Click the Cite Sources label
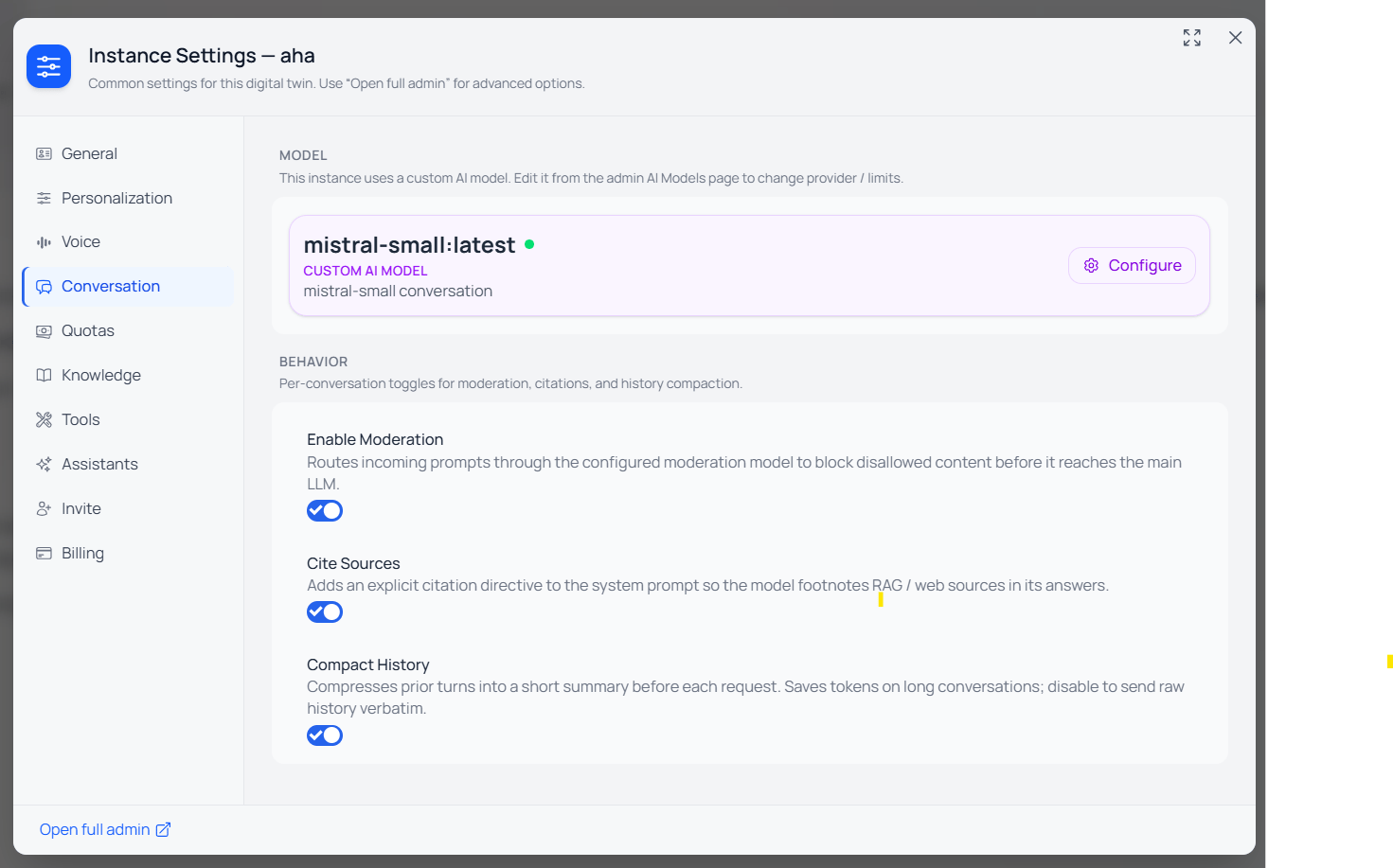 click(353, 563)
